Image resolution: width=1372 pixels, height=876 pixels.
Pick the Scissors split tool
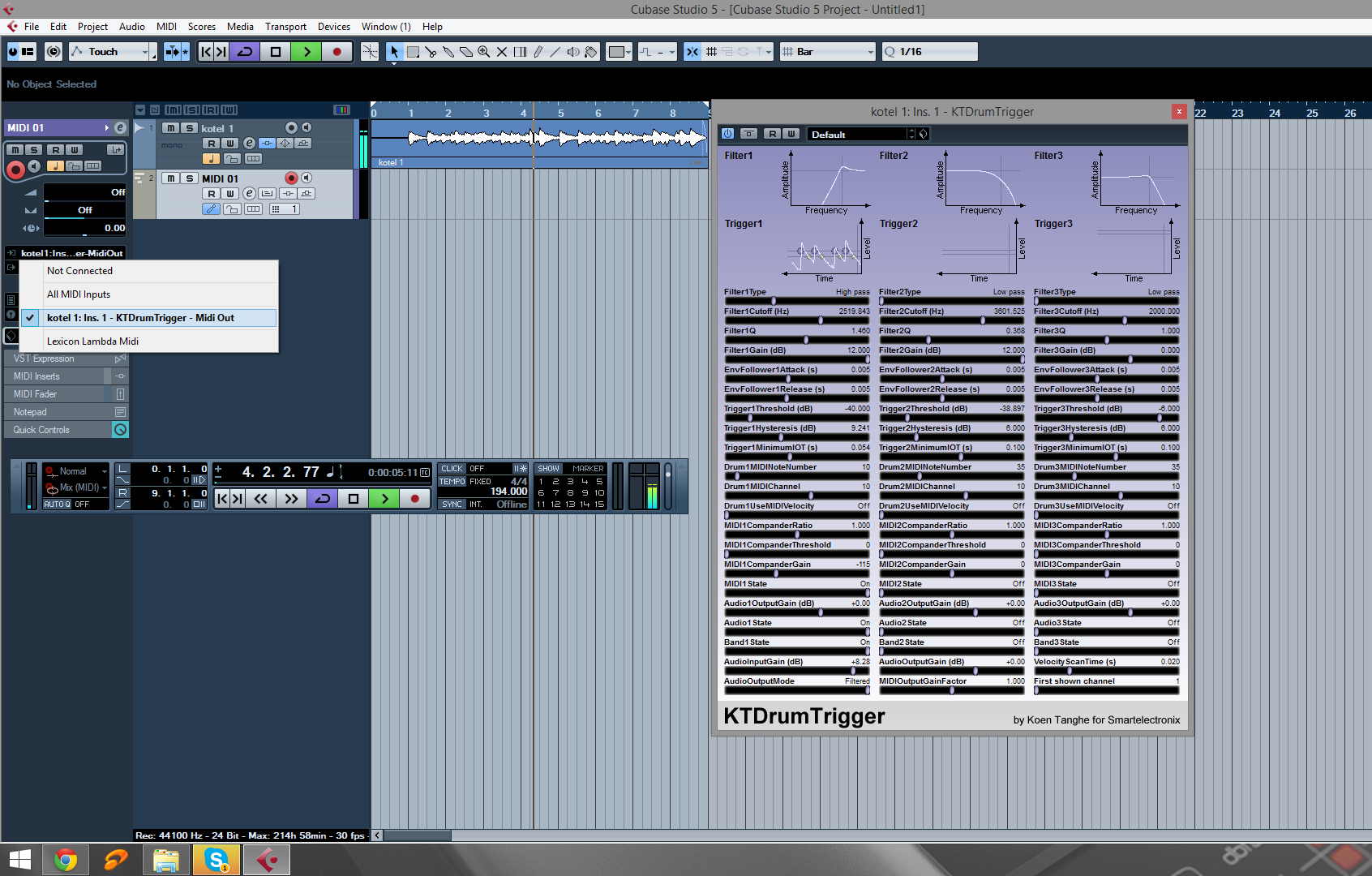click(x=431, y=52)
